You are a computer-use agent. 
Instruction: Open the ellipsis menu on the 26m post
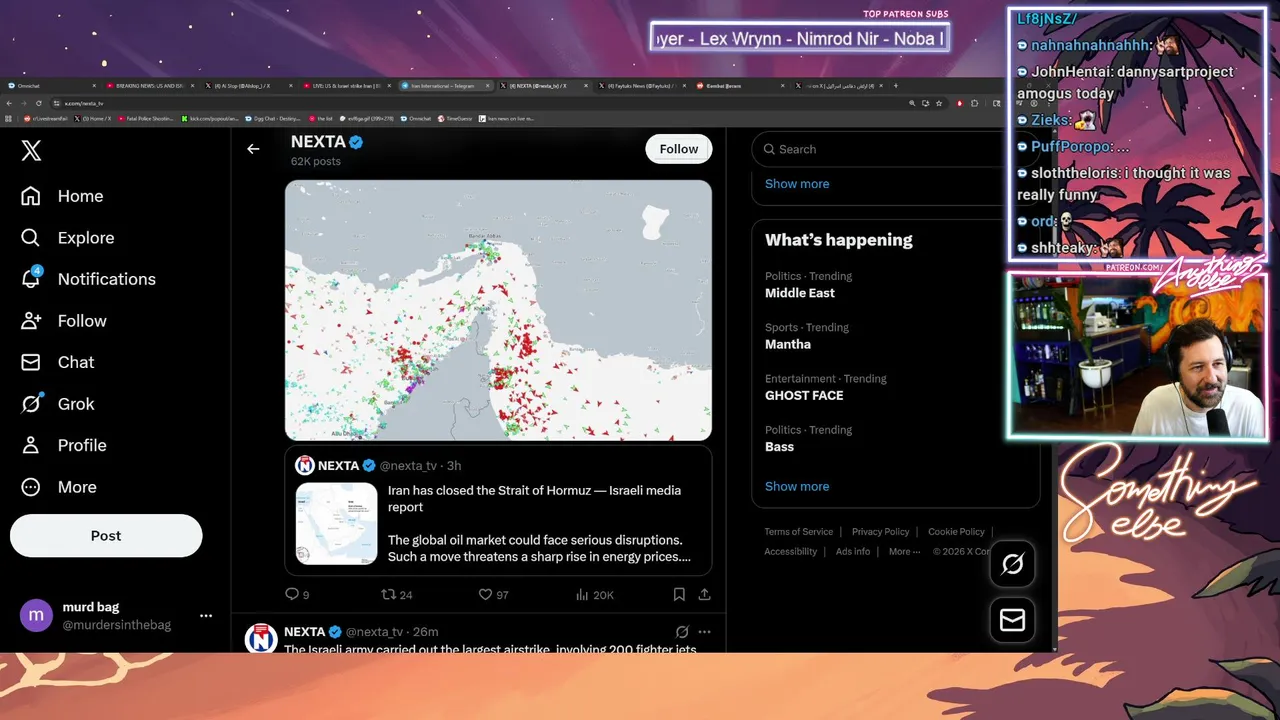point(704,632)
